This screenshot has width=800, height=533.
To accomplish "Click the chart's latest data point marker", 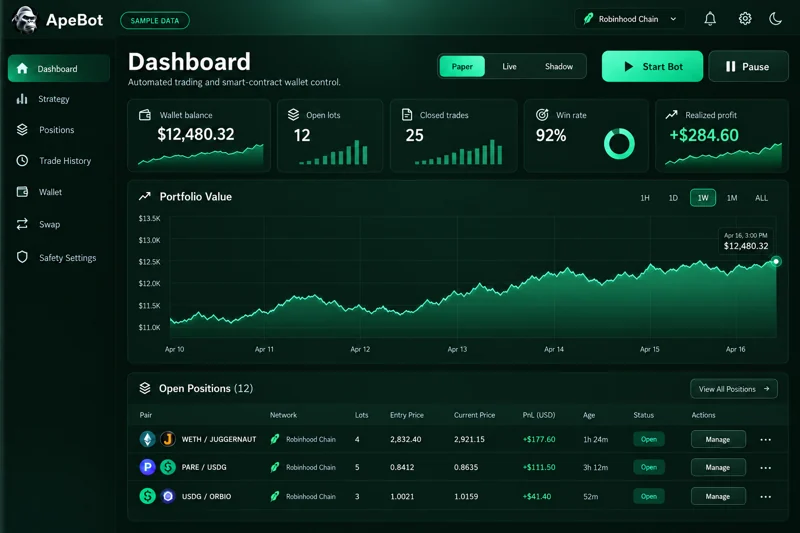I will pyautogui.click(x=776, y=261).
